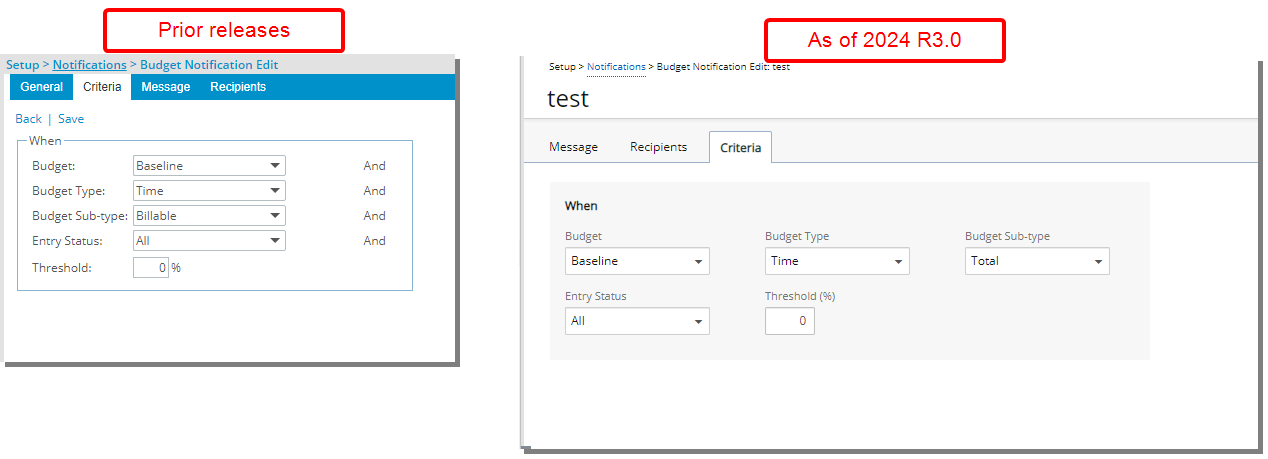Switch to the Message tab under test heading
The height and width of the screenshot is (459, 1268).
pos(573,147)
